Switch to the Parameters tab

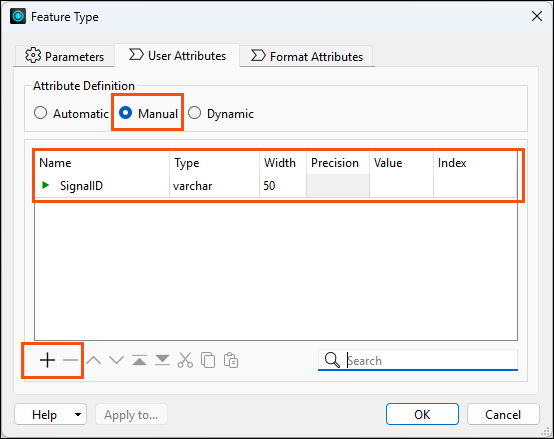pos(64,56)
